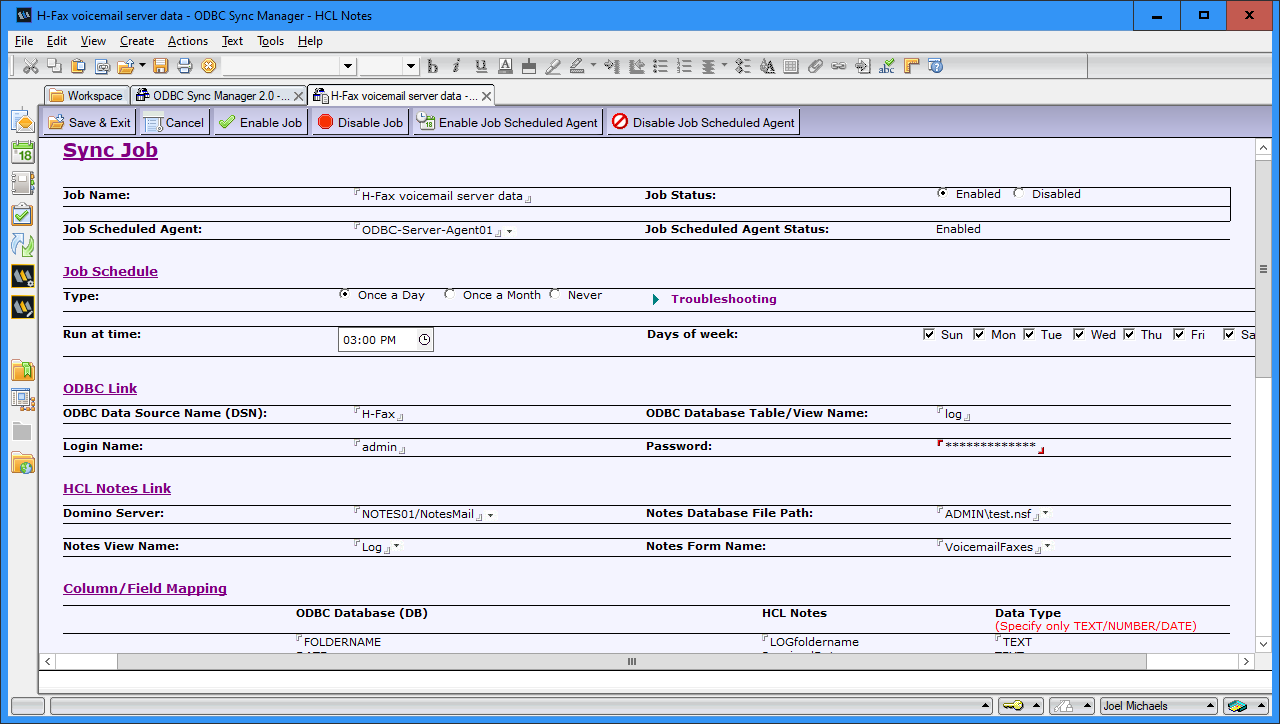
Task: Expand the Troubleshooting section
Action: tap(656, 299)
